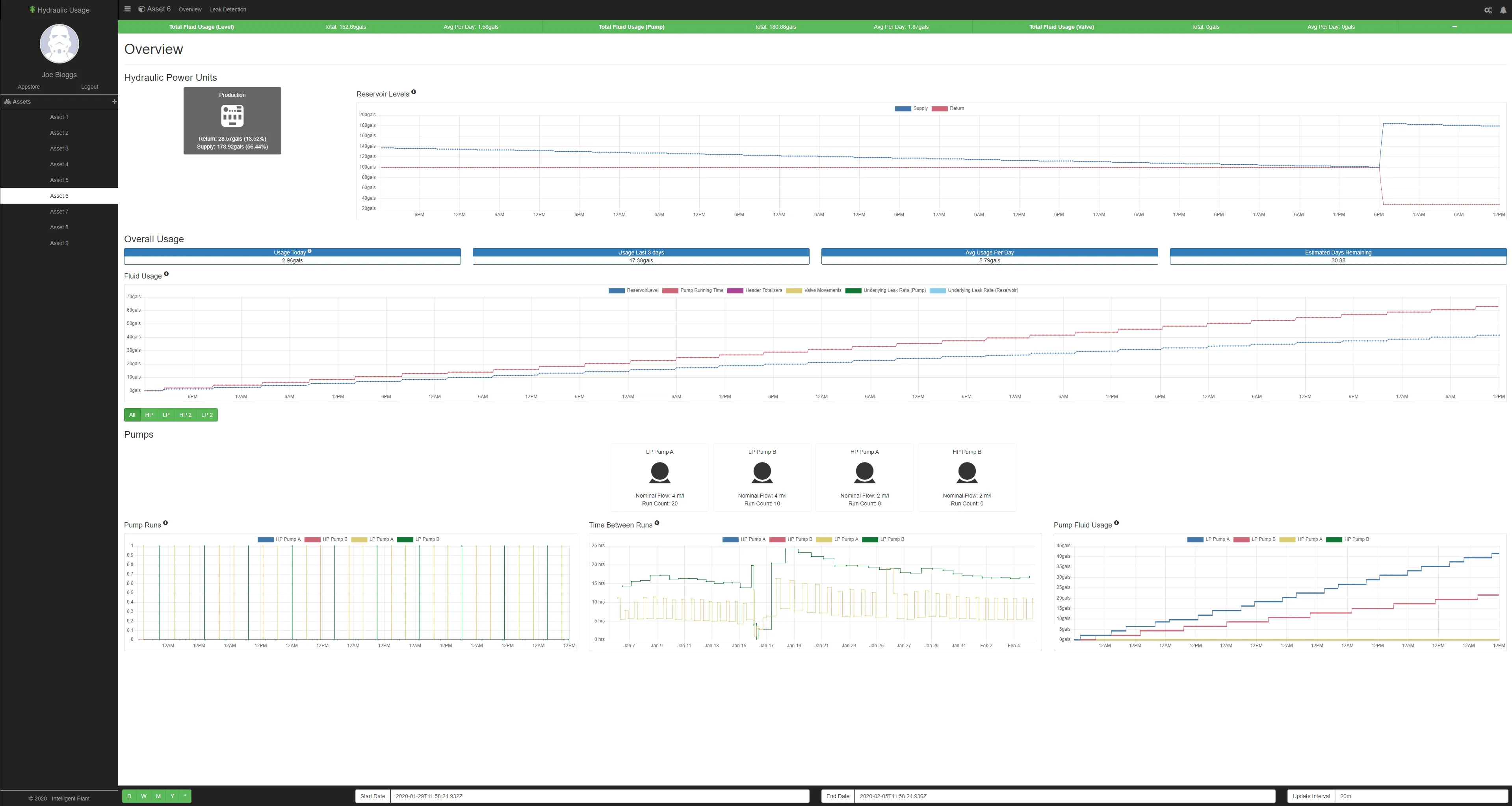
Task: Click the ReservoirLevel blue legend swatch
Action: coord(616,291)
